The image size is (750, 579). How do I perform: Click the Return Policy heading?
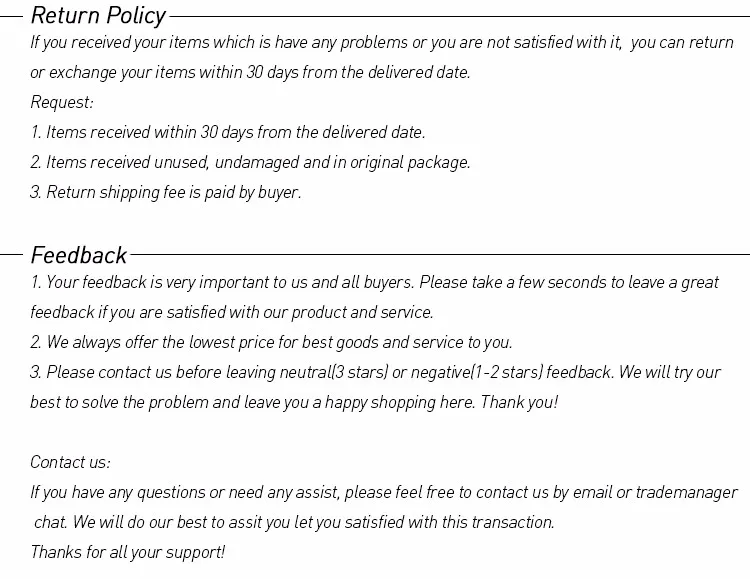(x=98, y=15)
